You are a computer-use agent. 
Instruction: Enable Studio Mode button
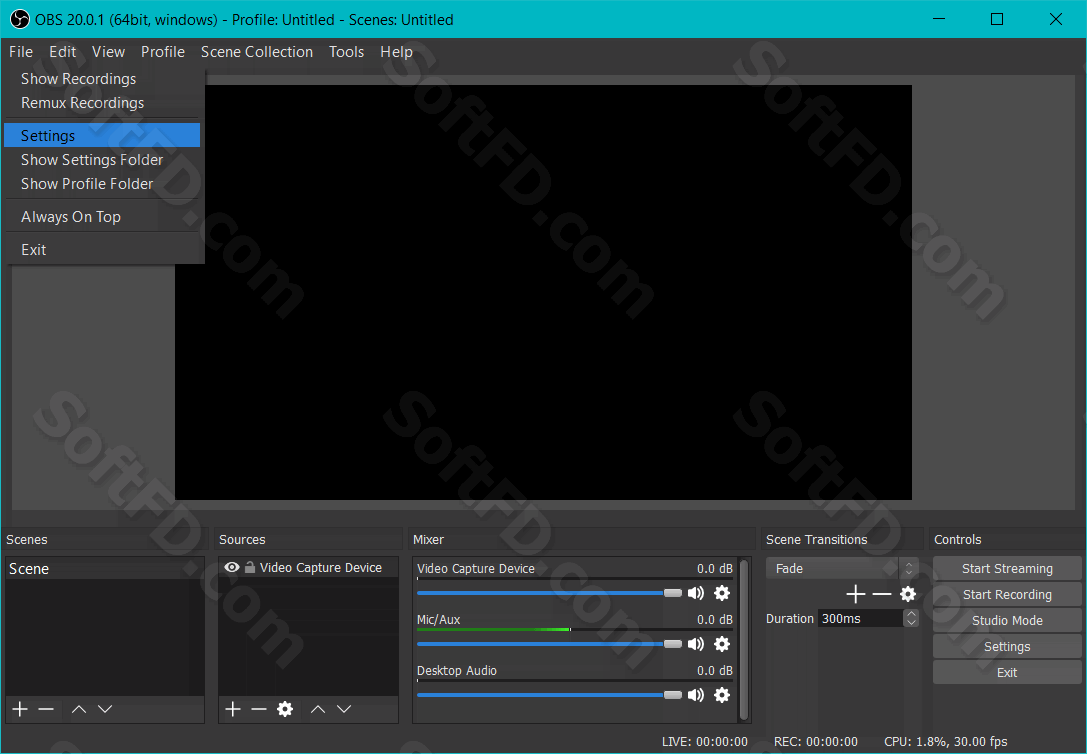point(1007,620)
